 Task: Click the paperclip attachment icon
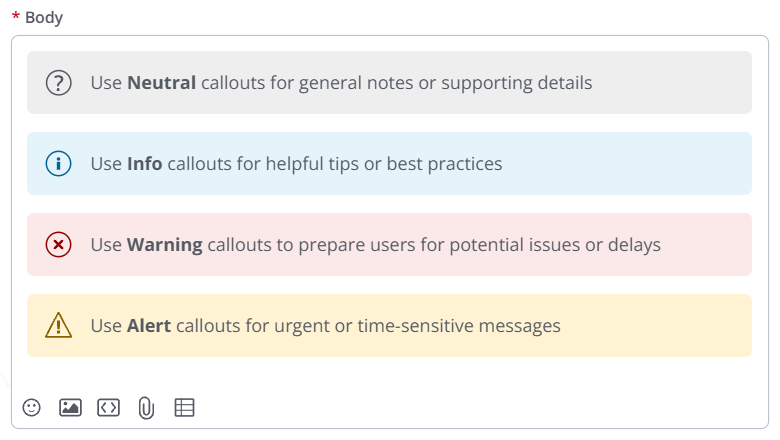tap(146, 408)
